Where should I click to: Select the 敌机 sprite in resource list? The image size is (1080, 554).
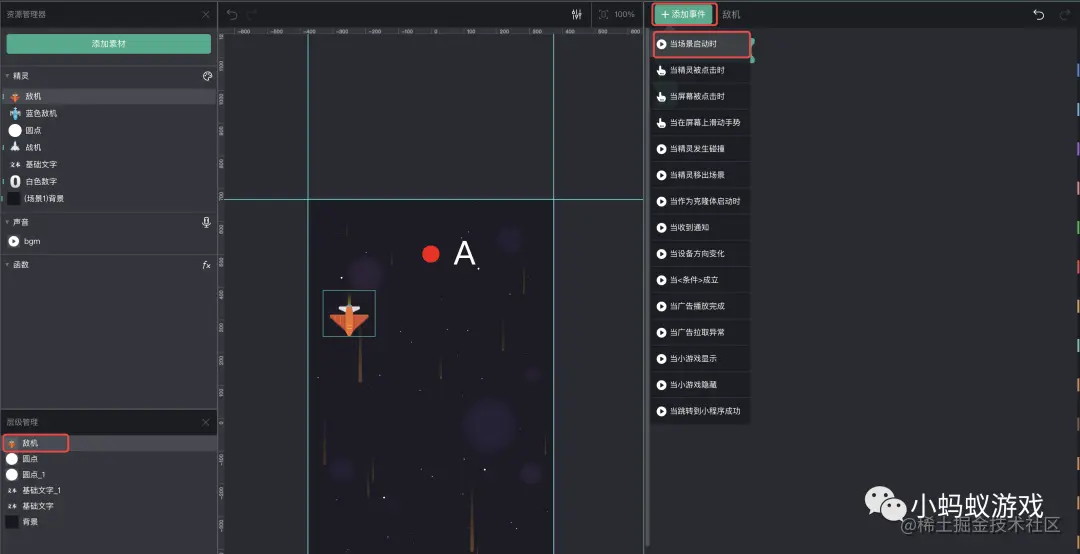(x=109, y=96)
